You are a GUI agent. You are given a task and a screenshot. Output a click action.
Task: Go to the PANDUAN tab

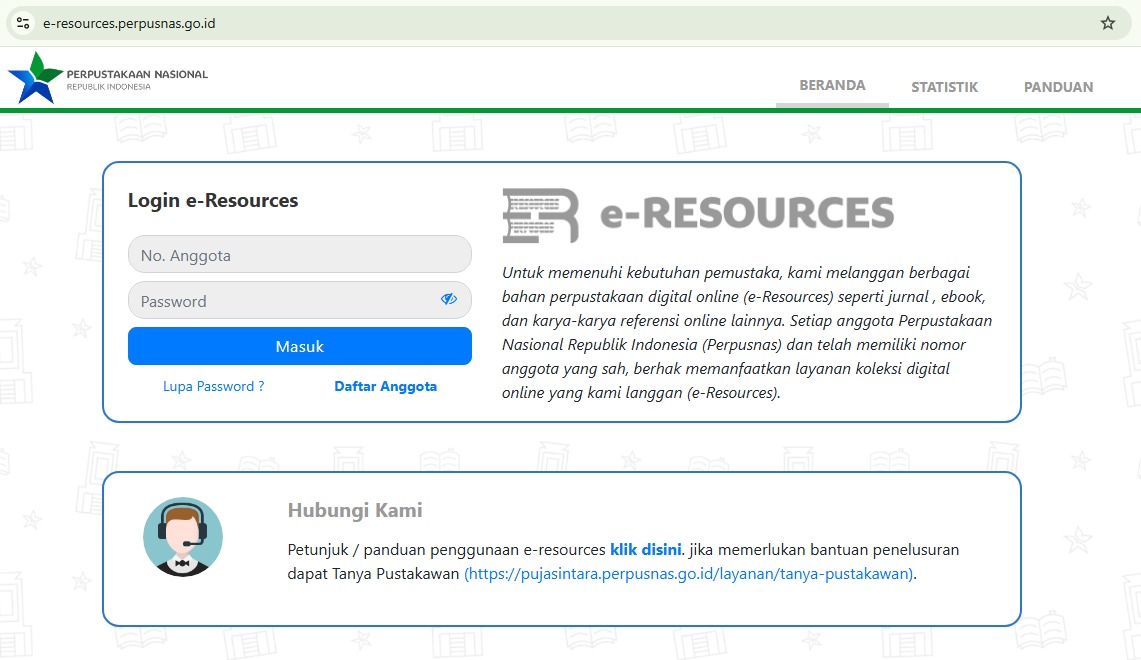[1058, 87]
